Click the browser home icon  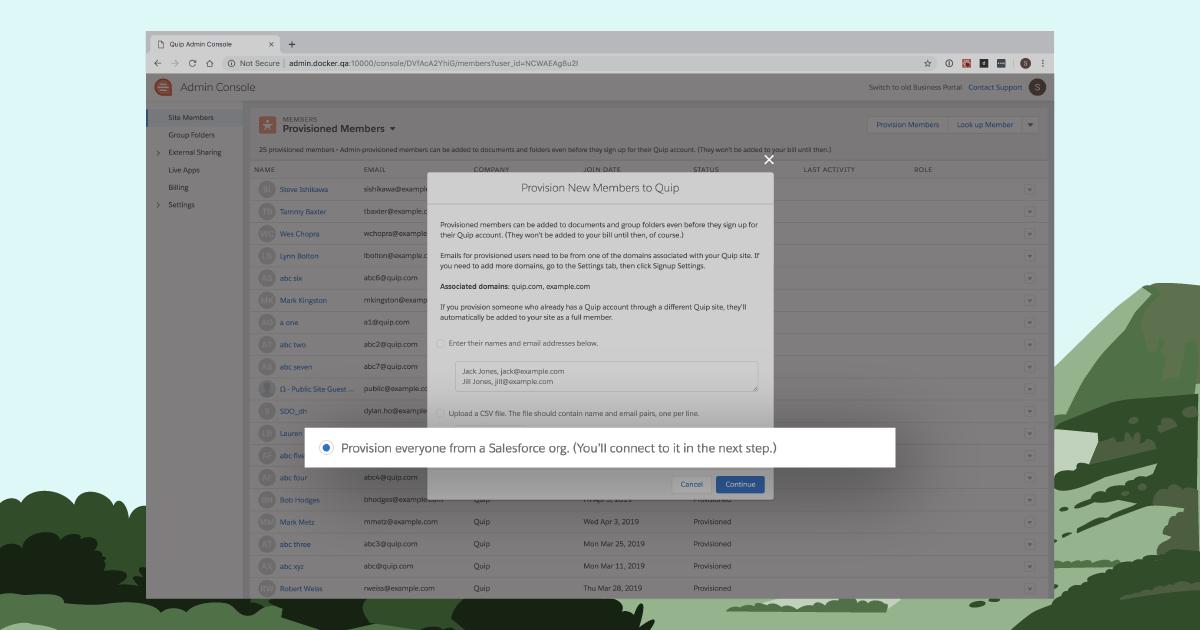click(x=209, y=63)
